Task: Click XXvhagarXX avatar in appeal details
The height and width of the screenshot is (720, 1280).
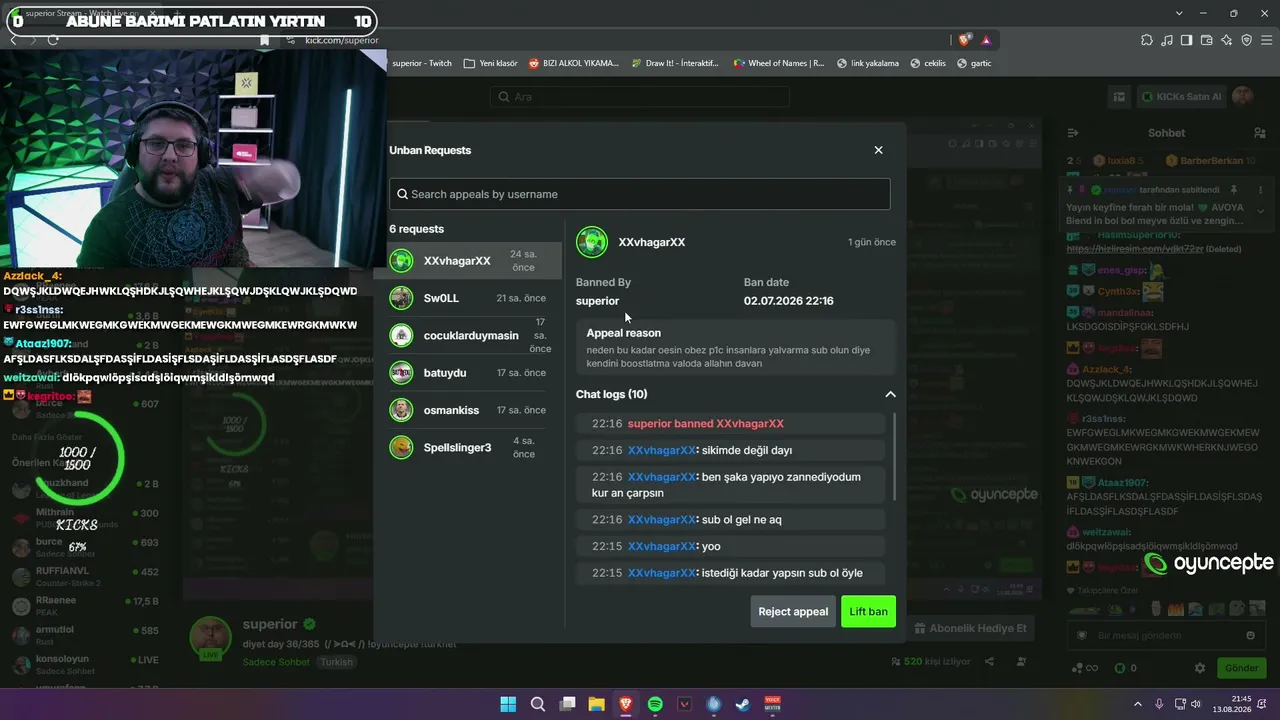Action: point(592,242)
